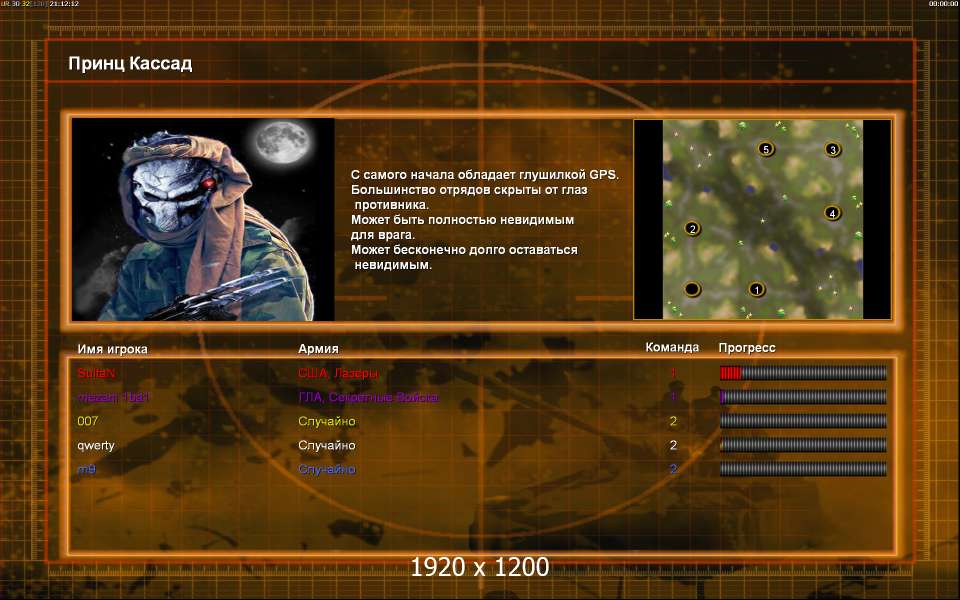
Task: Click m9's loading progress bar
Action: (x=803, y=469)
